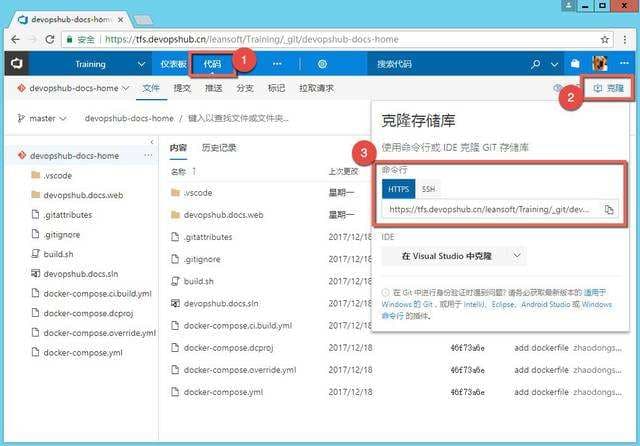Switch to 标记 tags tab

click(x=276, y=88)
